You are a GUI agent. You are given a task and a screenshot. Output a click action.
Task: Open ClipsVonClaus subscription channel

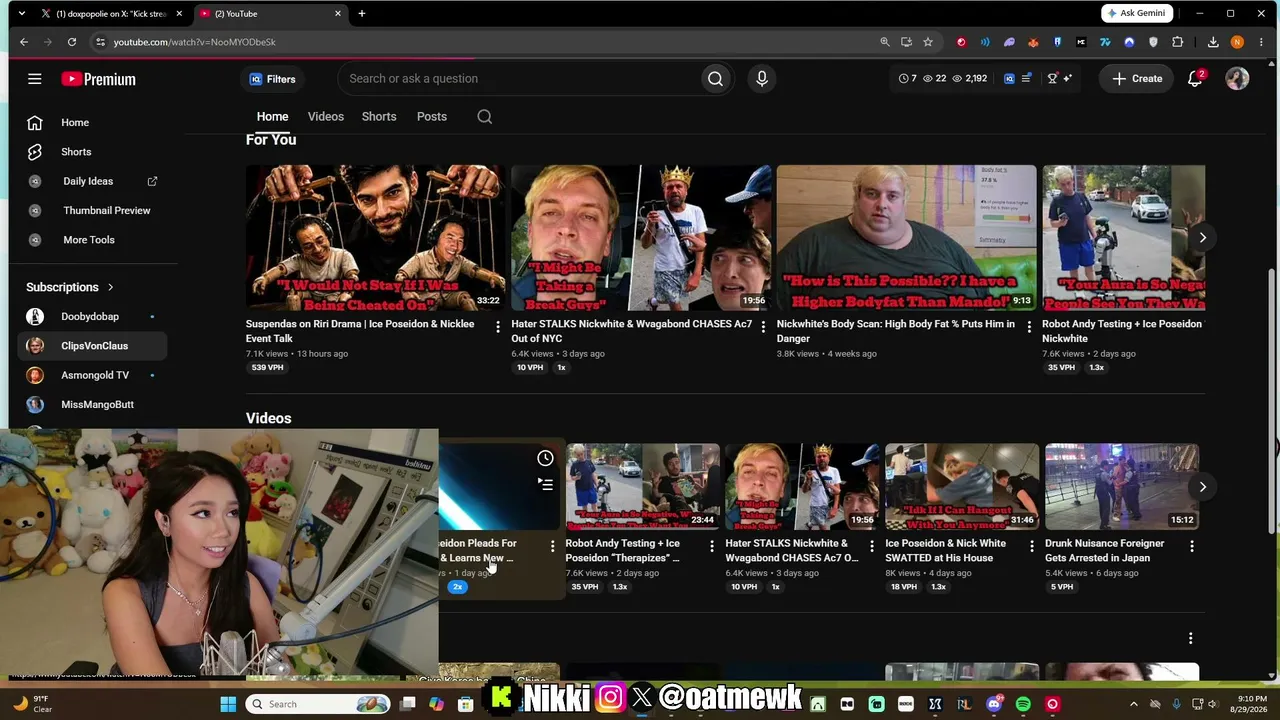coord(93,346)
